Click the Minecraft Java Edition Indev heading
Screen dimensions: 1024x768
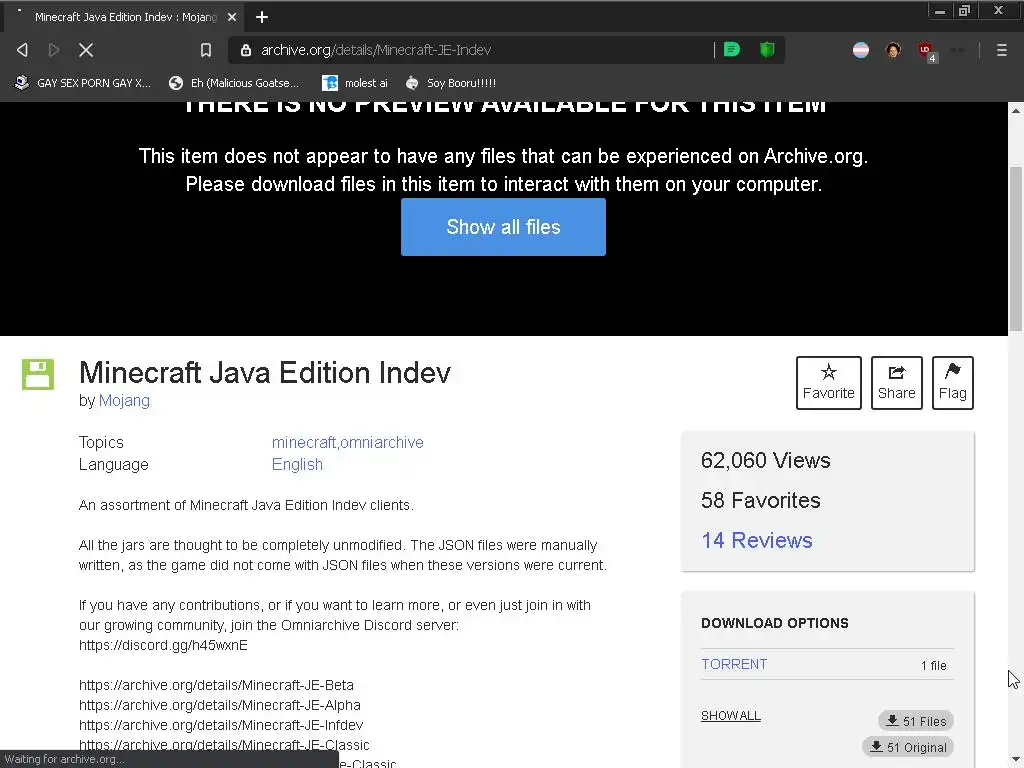pos(264,373)
